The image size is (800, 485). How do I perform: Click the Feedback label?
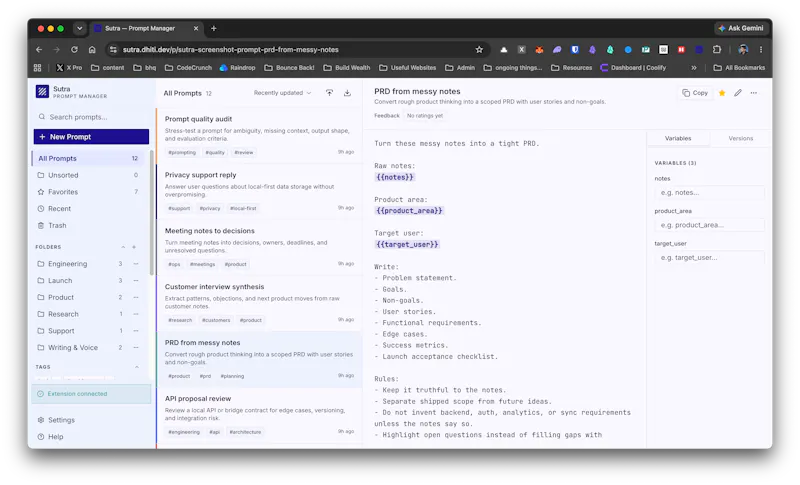tap(387, 116)
